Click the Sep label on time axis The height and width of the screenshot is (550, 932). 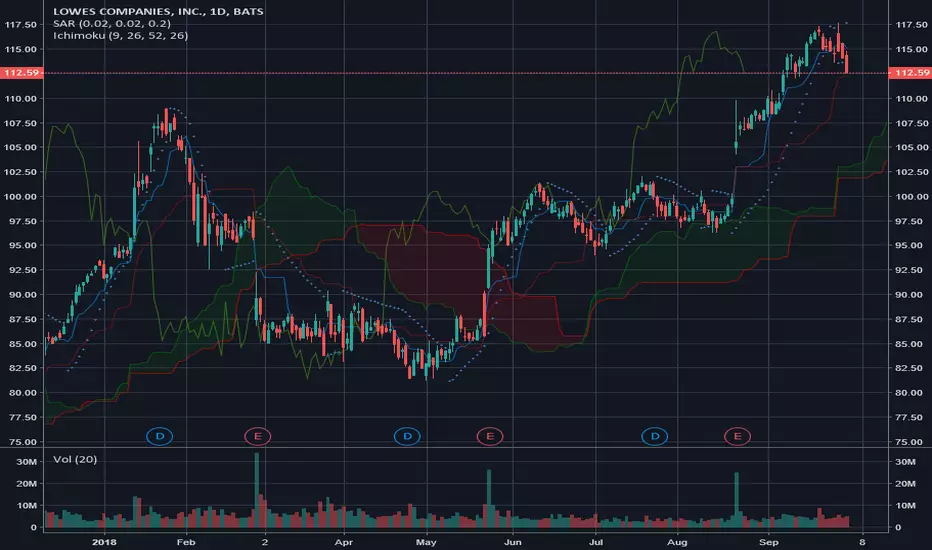pyautogui.click(x=769, y=542)
